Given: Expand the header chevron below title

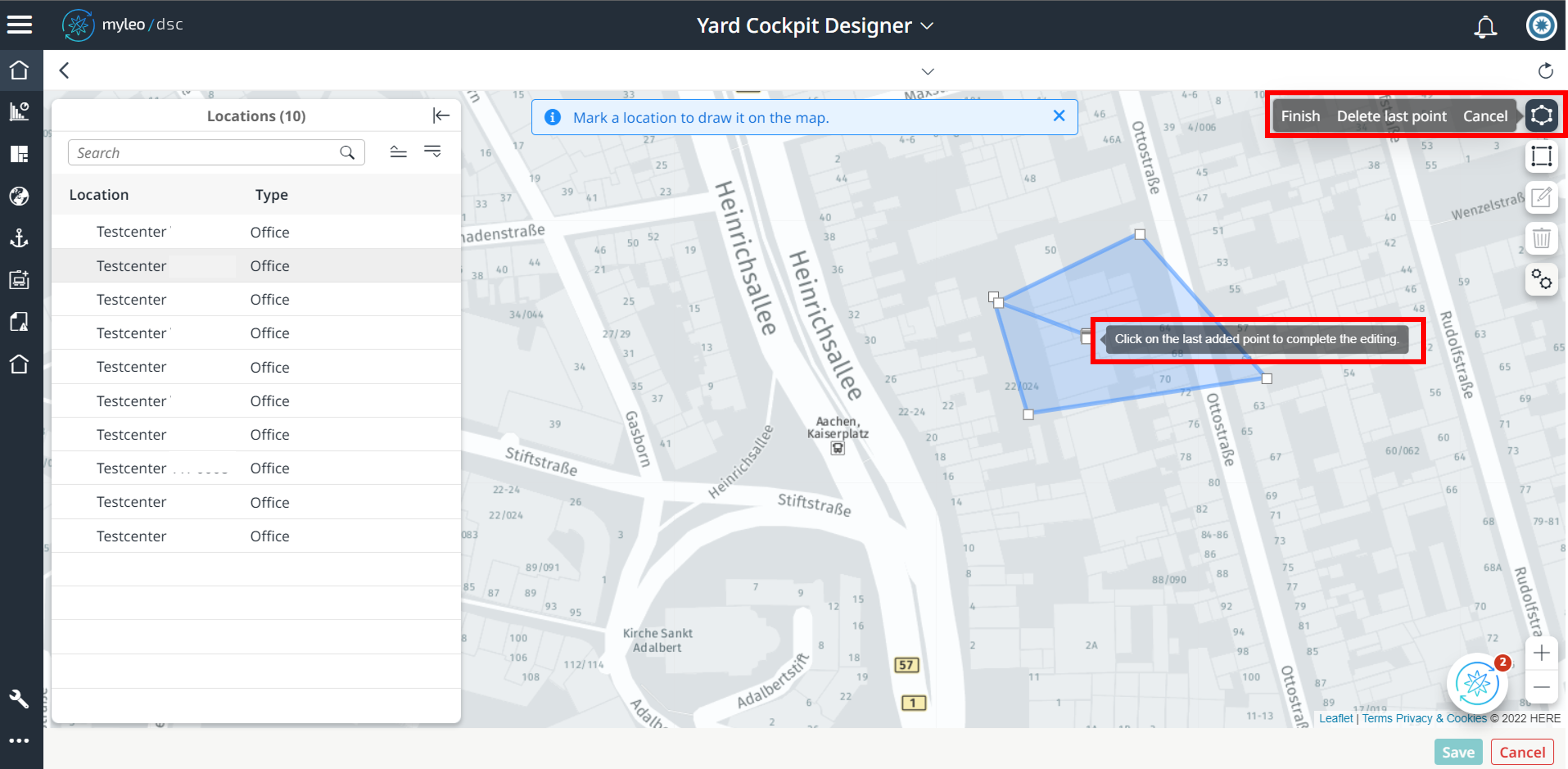Looking at the screenshot, I should 927,72.
